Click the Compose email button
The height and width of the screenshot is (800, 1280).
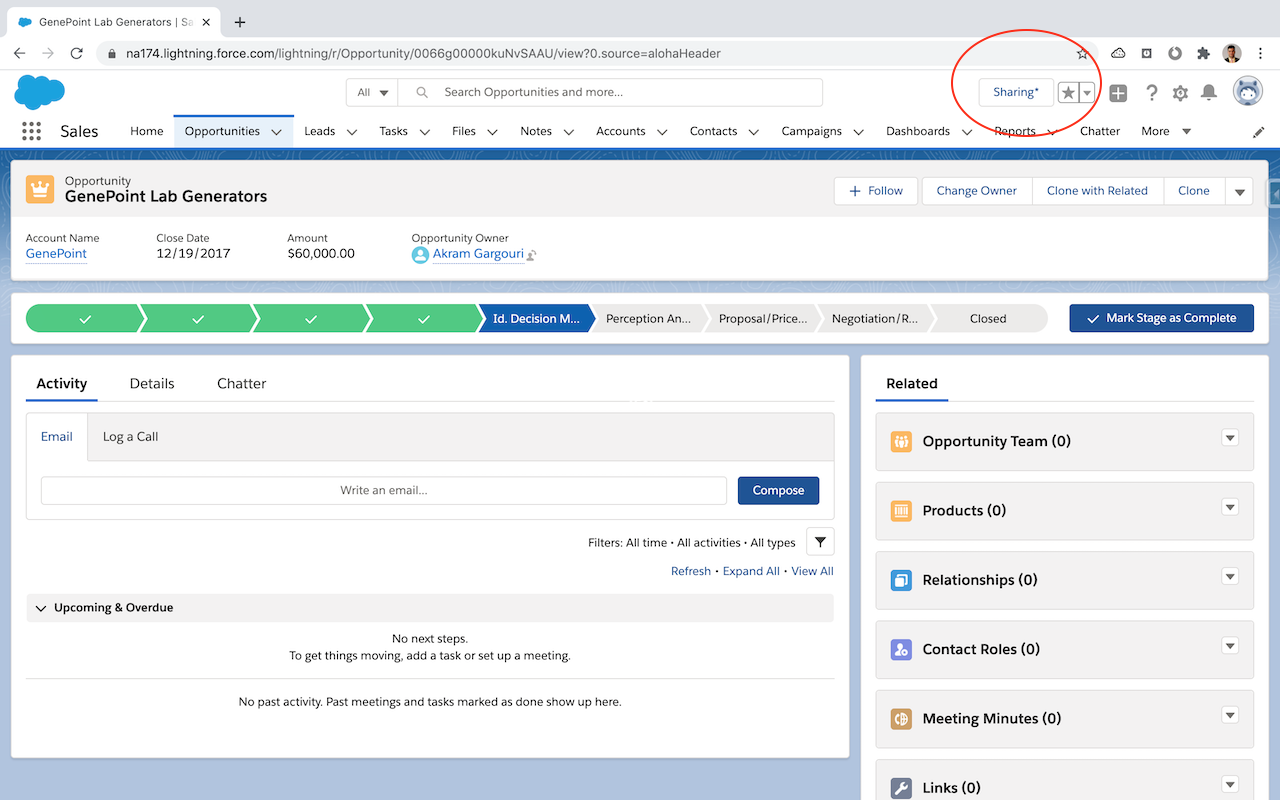pos(778,490)
